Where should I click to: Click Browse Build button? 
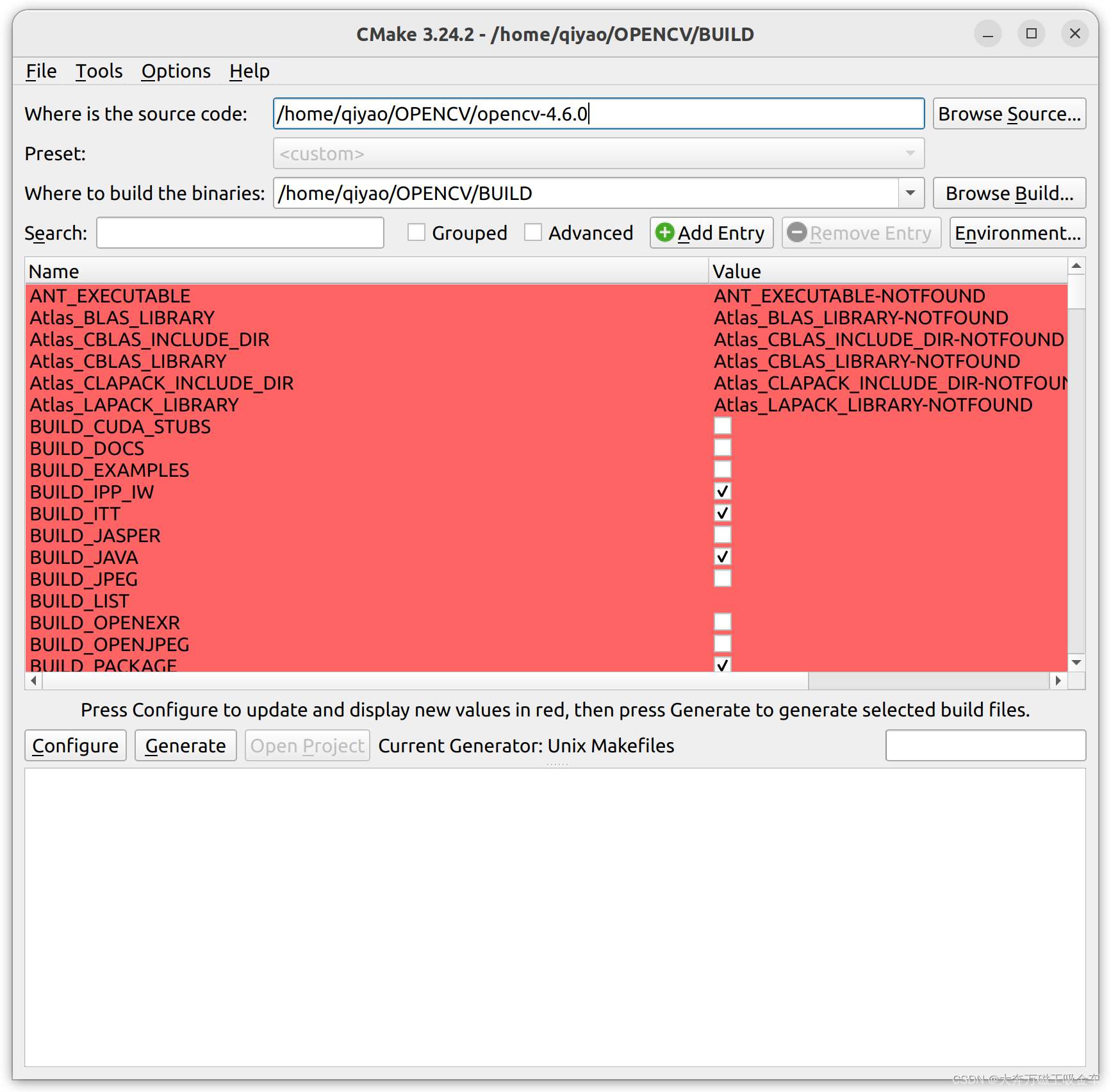tap(1009, 193)
